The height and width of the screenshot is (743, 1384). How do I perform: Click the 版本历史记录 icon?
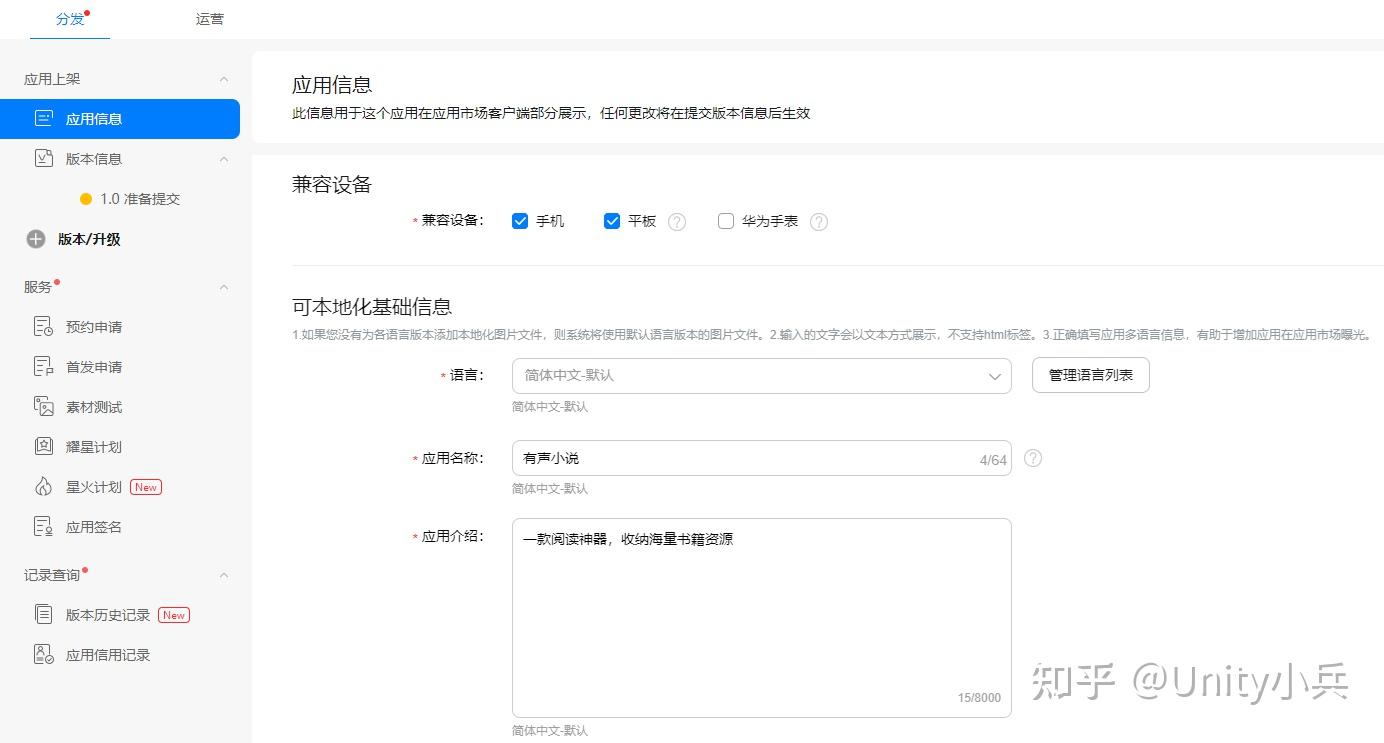(x=43, y=615)
